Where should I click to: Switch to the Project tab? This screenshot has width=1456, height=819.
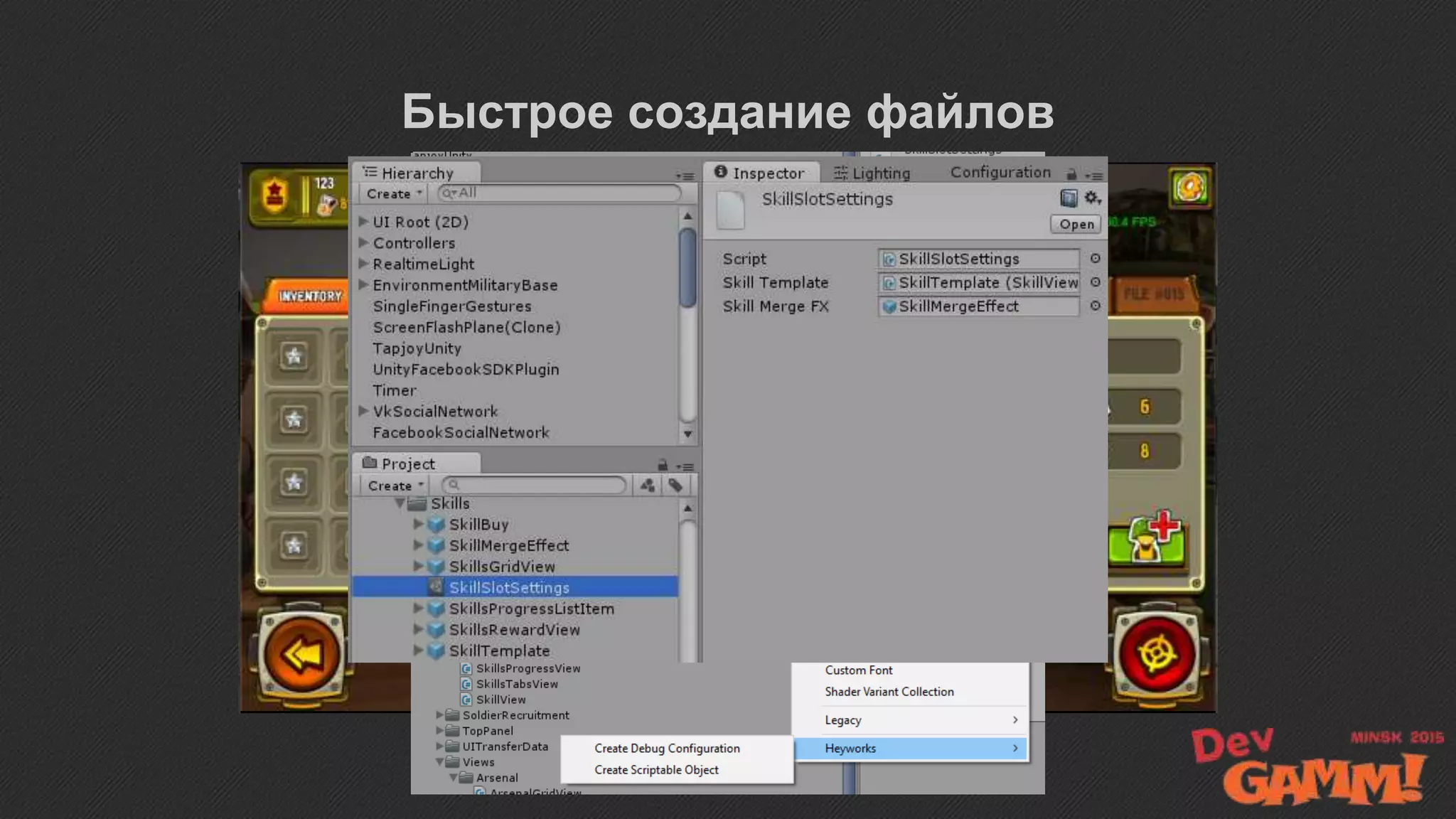point(417,464)
